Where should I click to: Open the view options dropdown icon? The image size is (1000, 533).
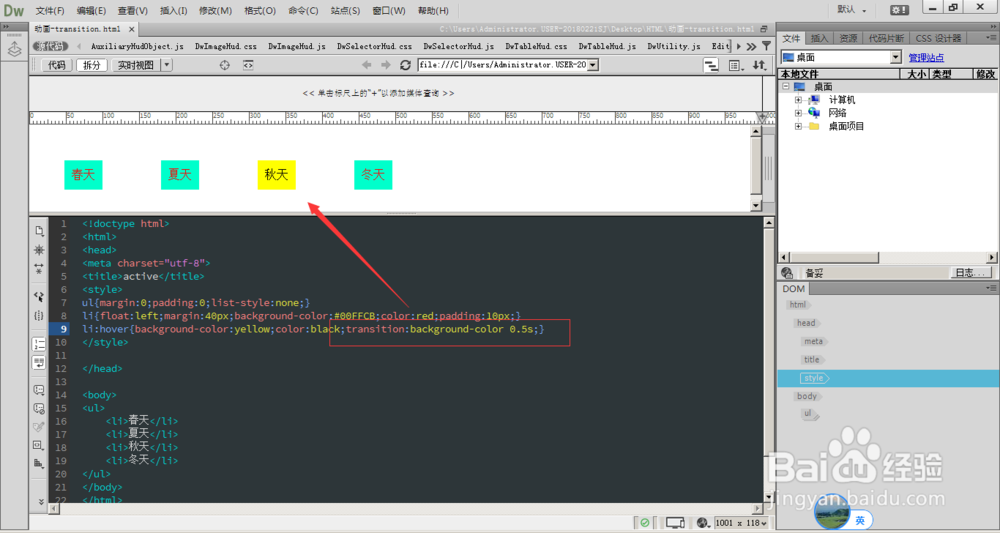point(737,65)
